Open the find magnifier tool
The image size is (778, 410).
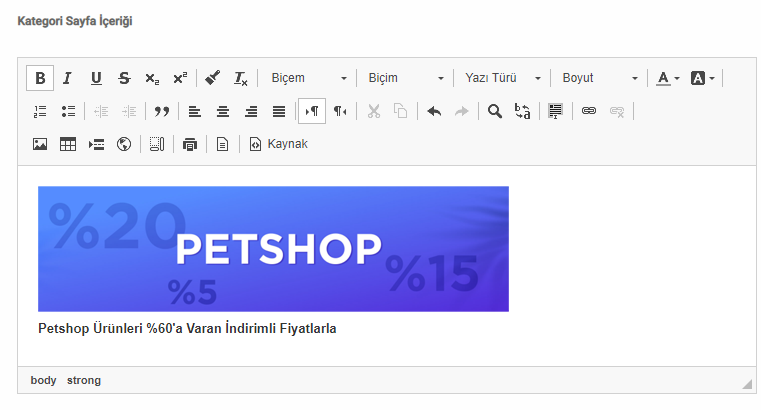tap(494, 111)
